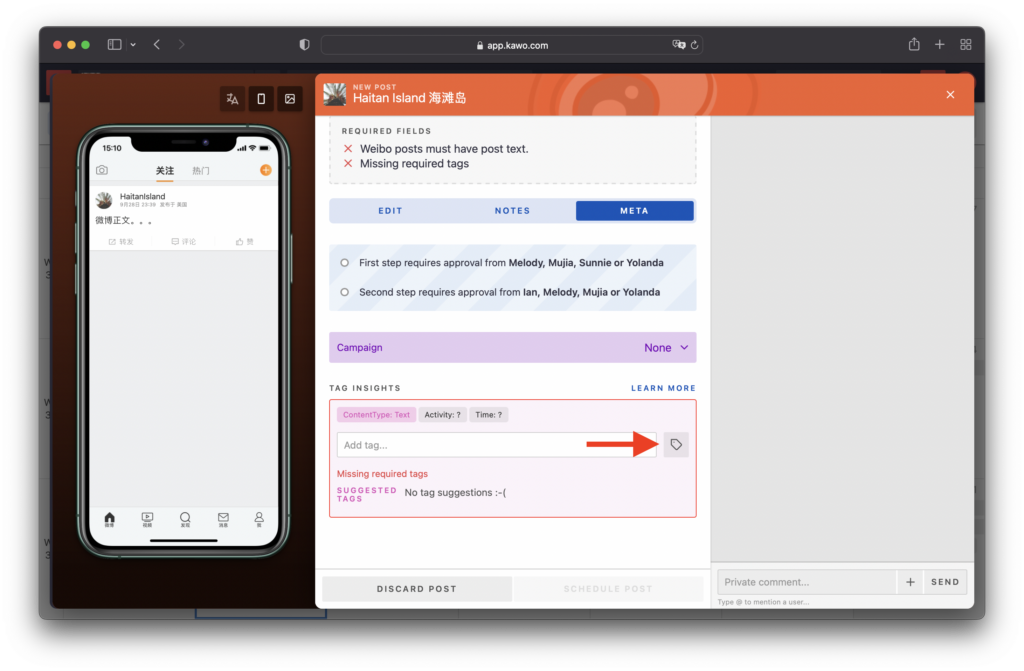1024x671 pixels.
Task: Focus the Private comment input field
Action: (x=807, y=582)
